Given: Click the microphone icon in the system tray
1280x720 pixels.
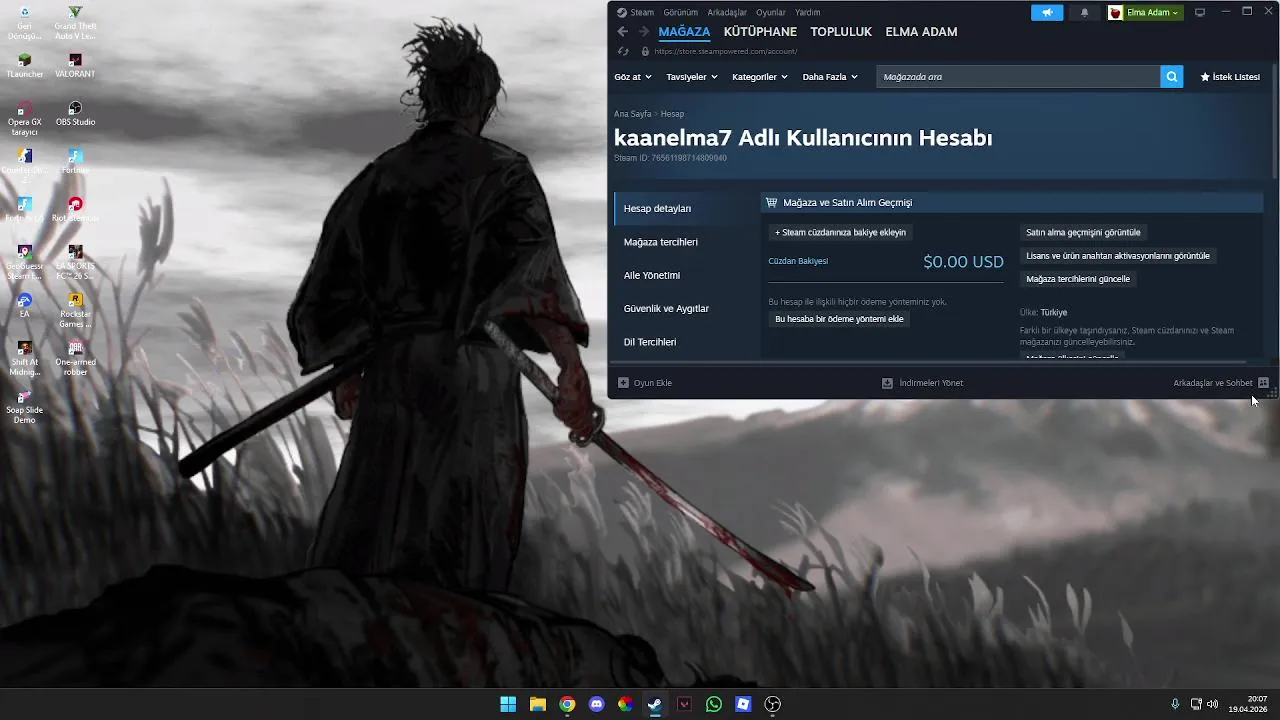Looking at the screenshot, I should tap(1175, 704).
